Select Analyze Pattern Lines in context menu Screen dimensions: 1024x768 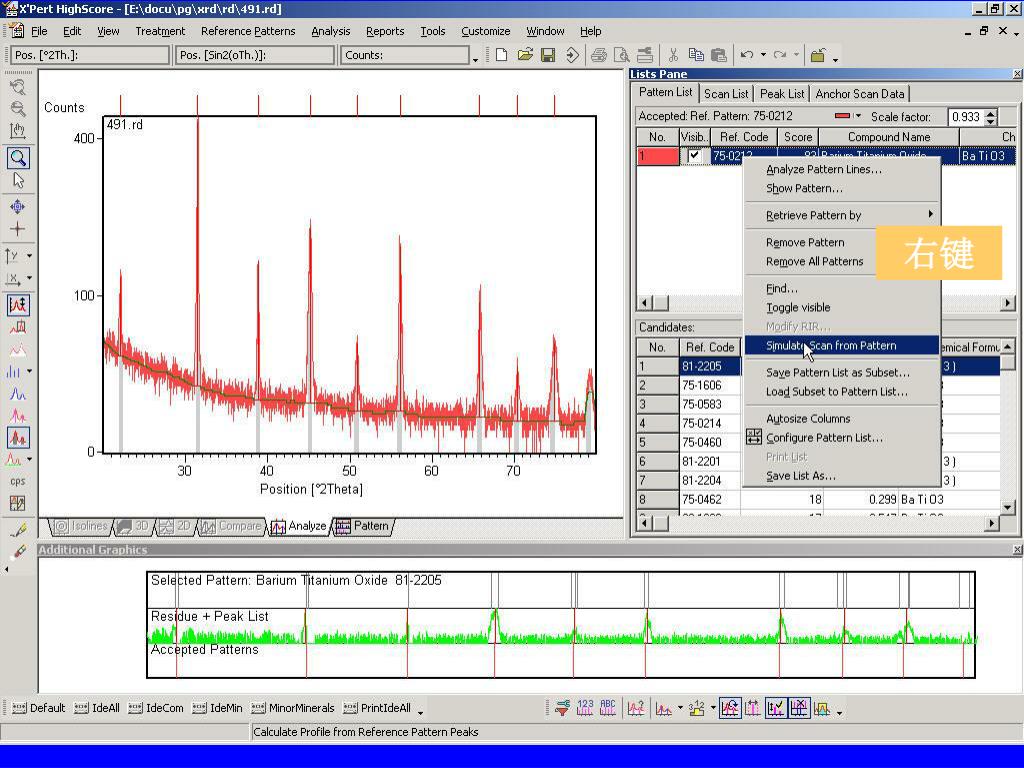tap(824, 169)
